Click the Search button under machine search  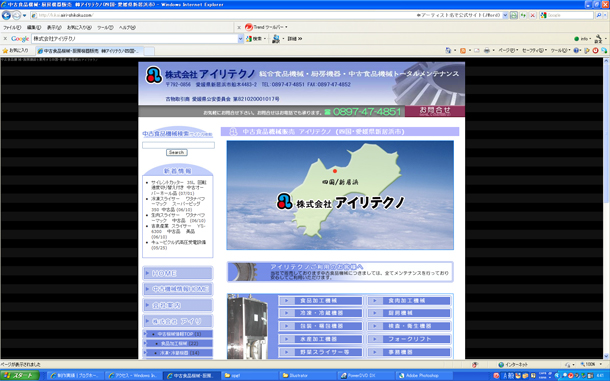coord(177,153)
